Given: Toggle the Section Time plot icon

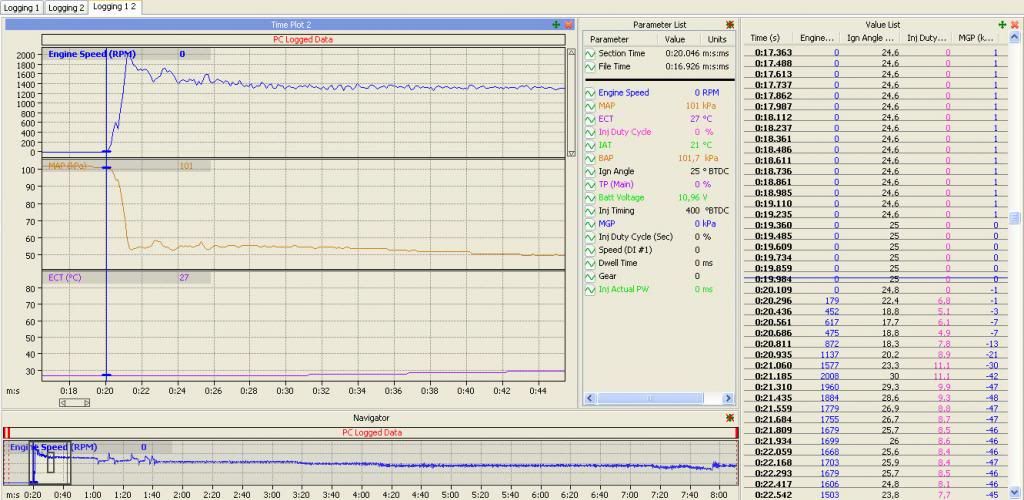Looking at the screenshot, I should 590,54.
